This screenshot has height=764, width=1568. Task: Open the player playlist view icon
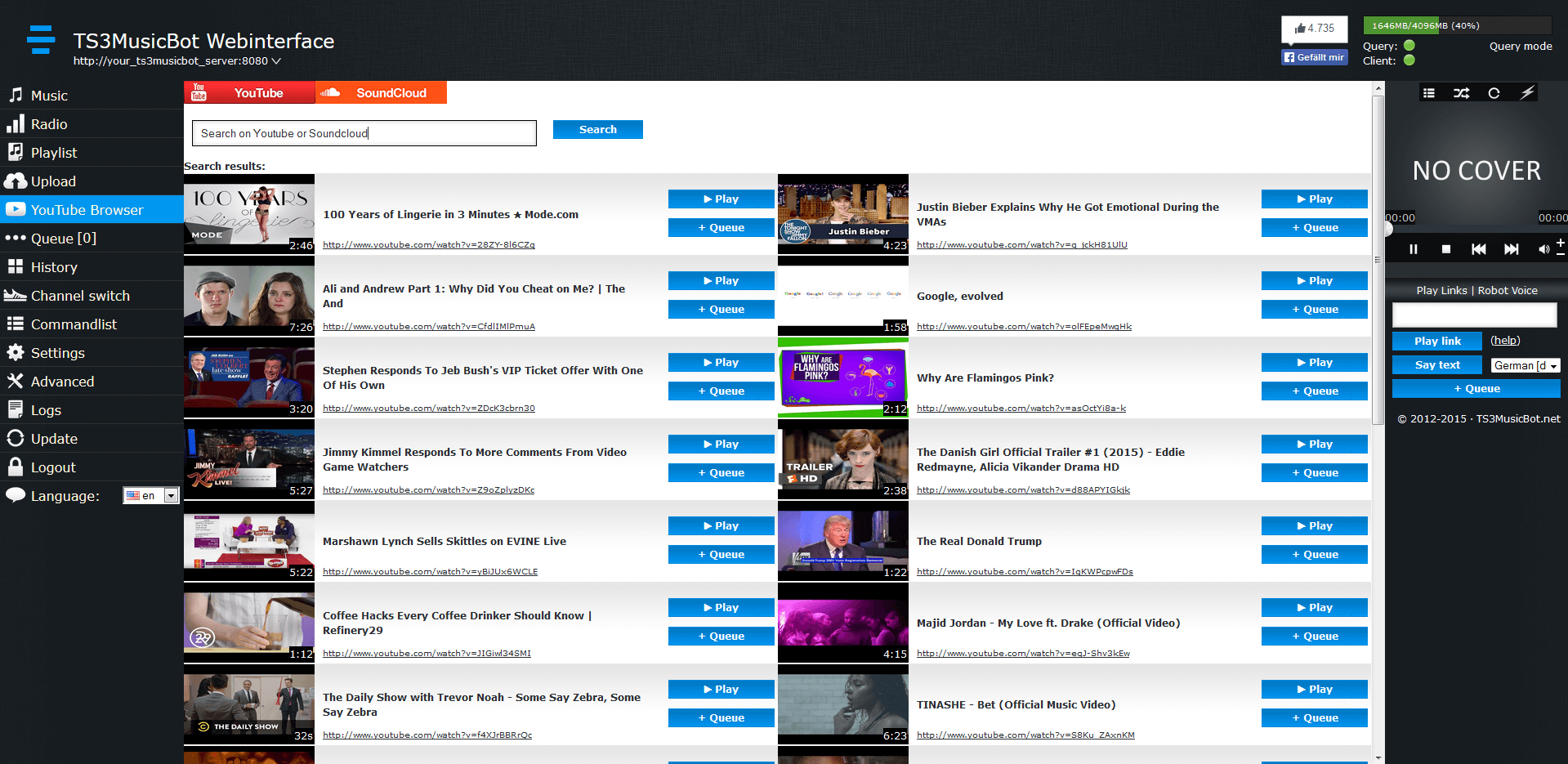1429,93
